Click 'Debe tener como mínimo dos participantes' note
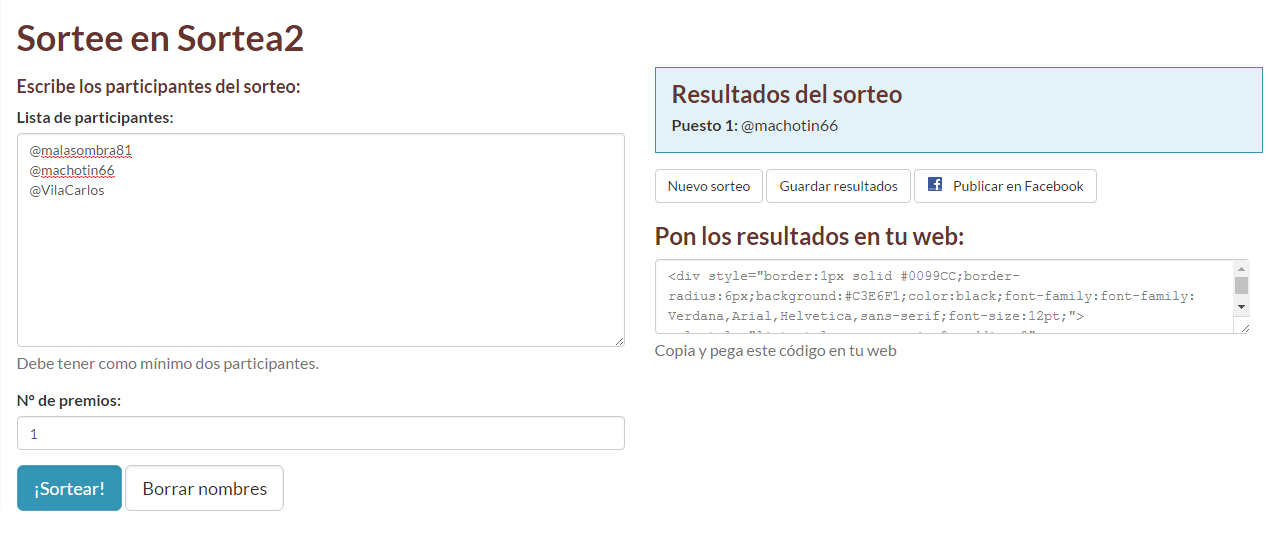The height and width of the screenshot is (534, 1268). pos(168,363)
